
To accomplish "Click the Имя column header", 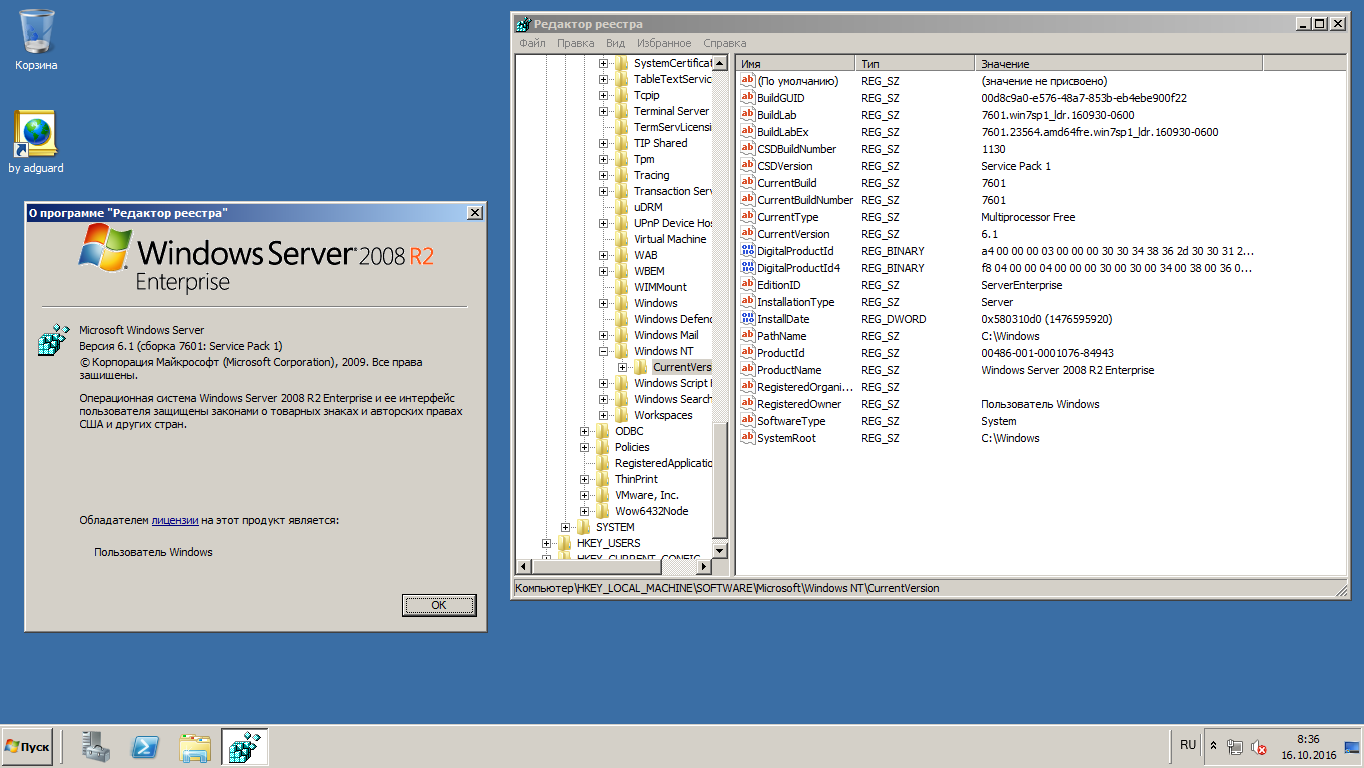I will coord(796,63).
